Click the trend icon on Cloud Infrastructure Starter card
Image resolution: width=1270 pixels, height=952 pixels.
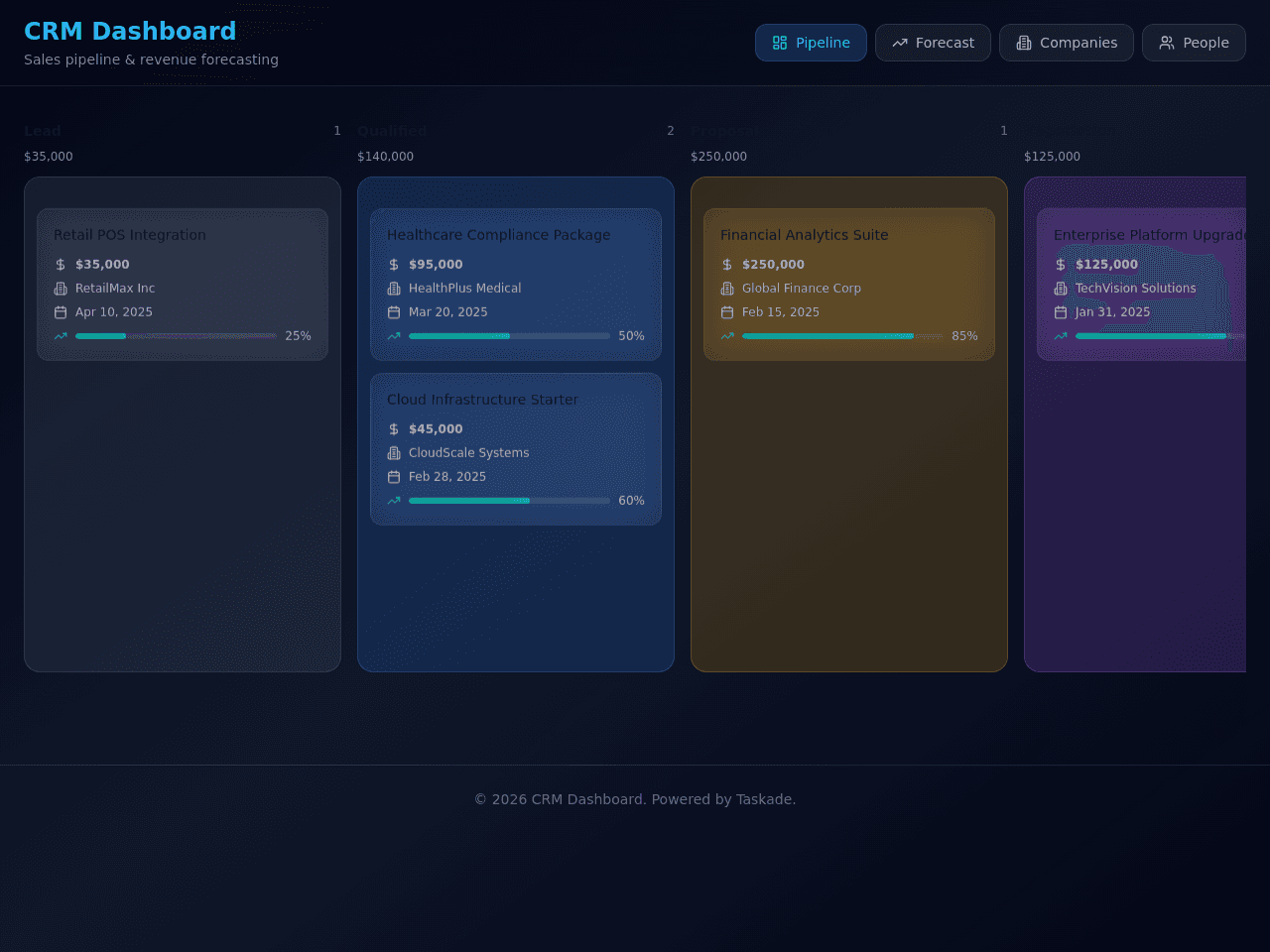pos(394,501)
